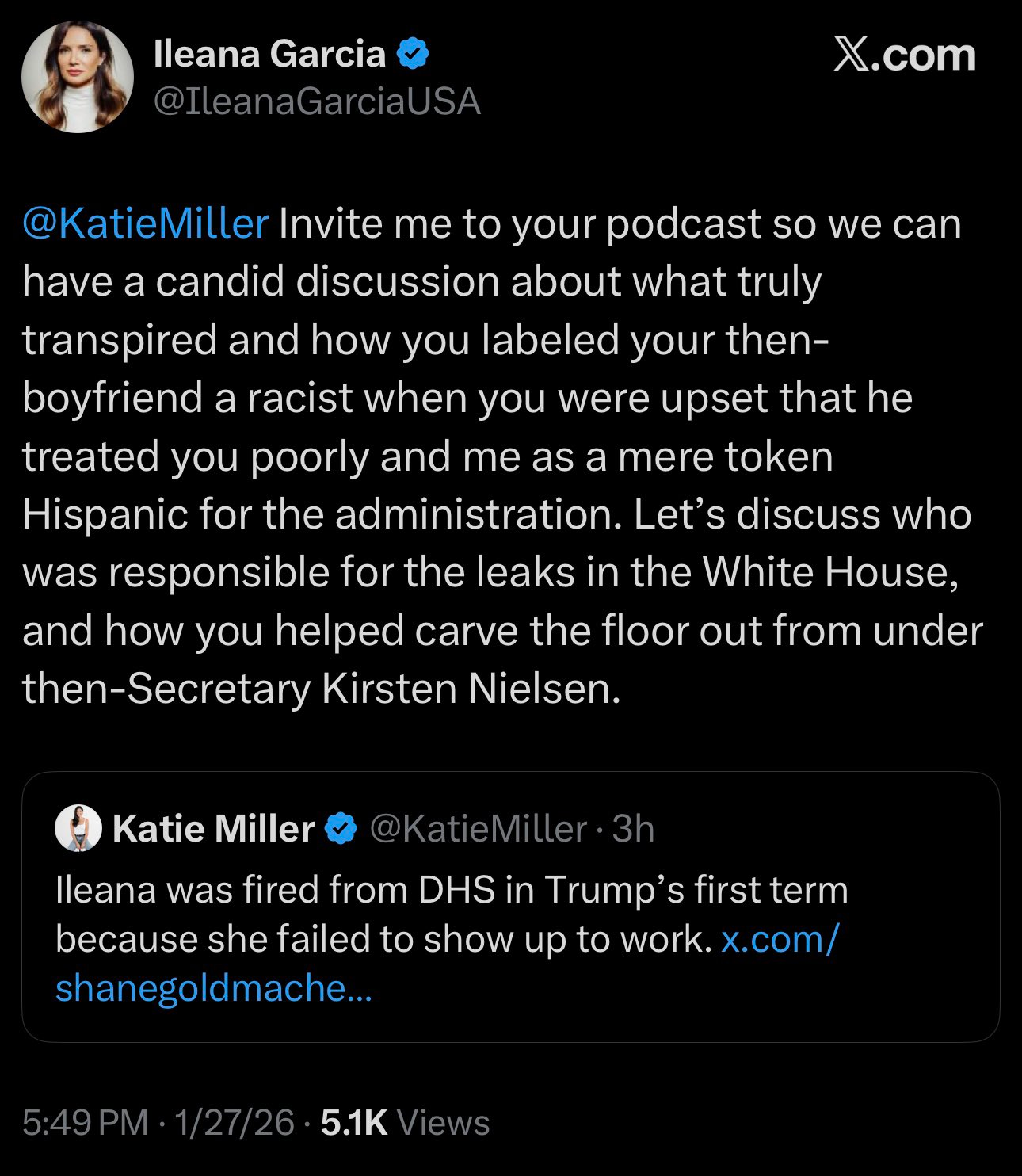This screenshot has height=1176, width=1022.
Task: Open Ileana Garcia's profile picture
Action: [x=77, y=77]
